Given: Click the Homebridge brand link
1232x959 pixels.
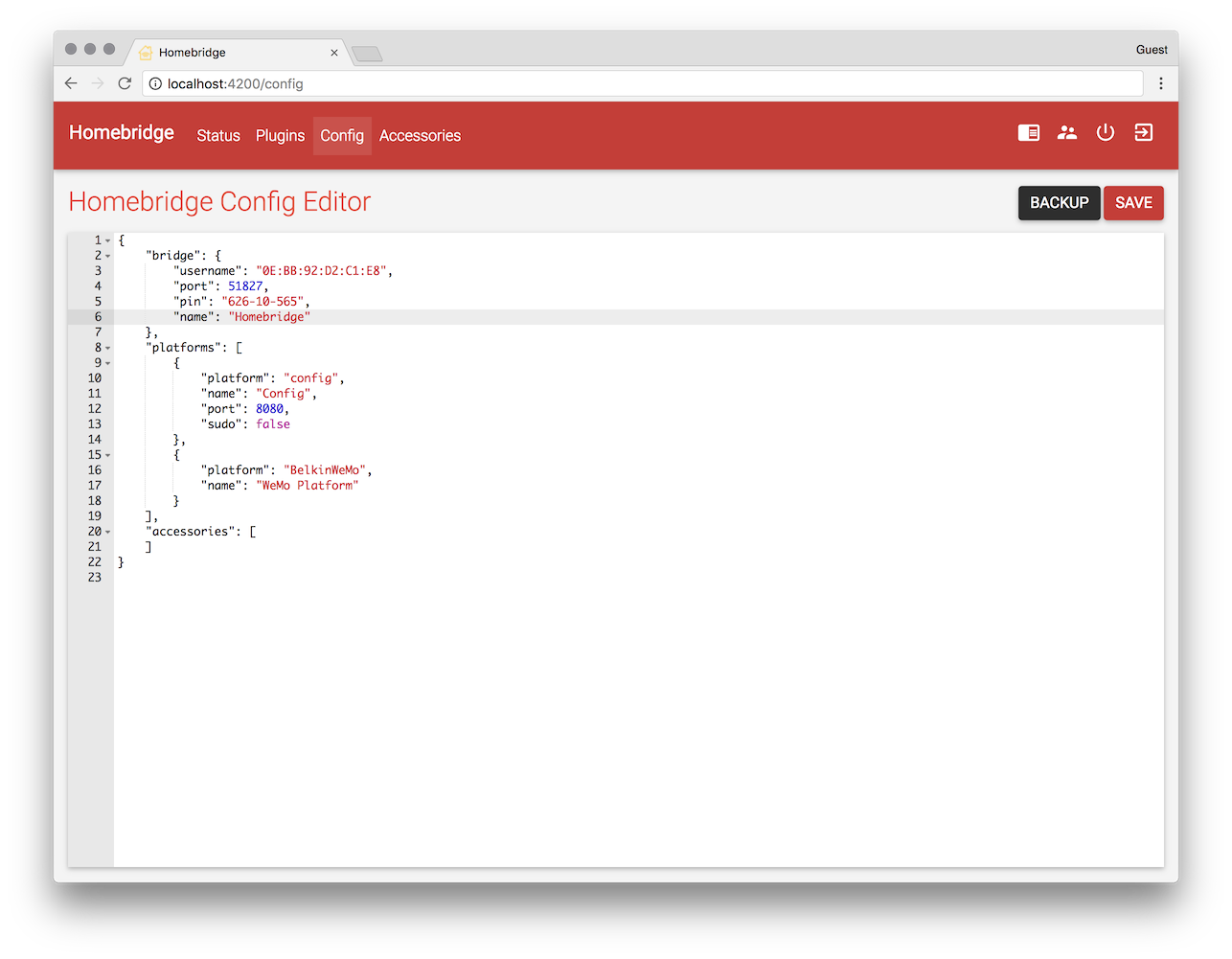Looking at the screenshot, I should 122,132.
